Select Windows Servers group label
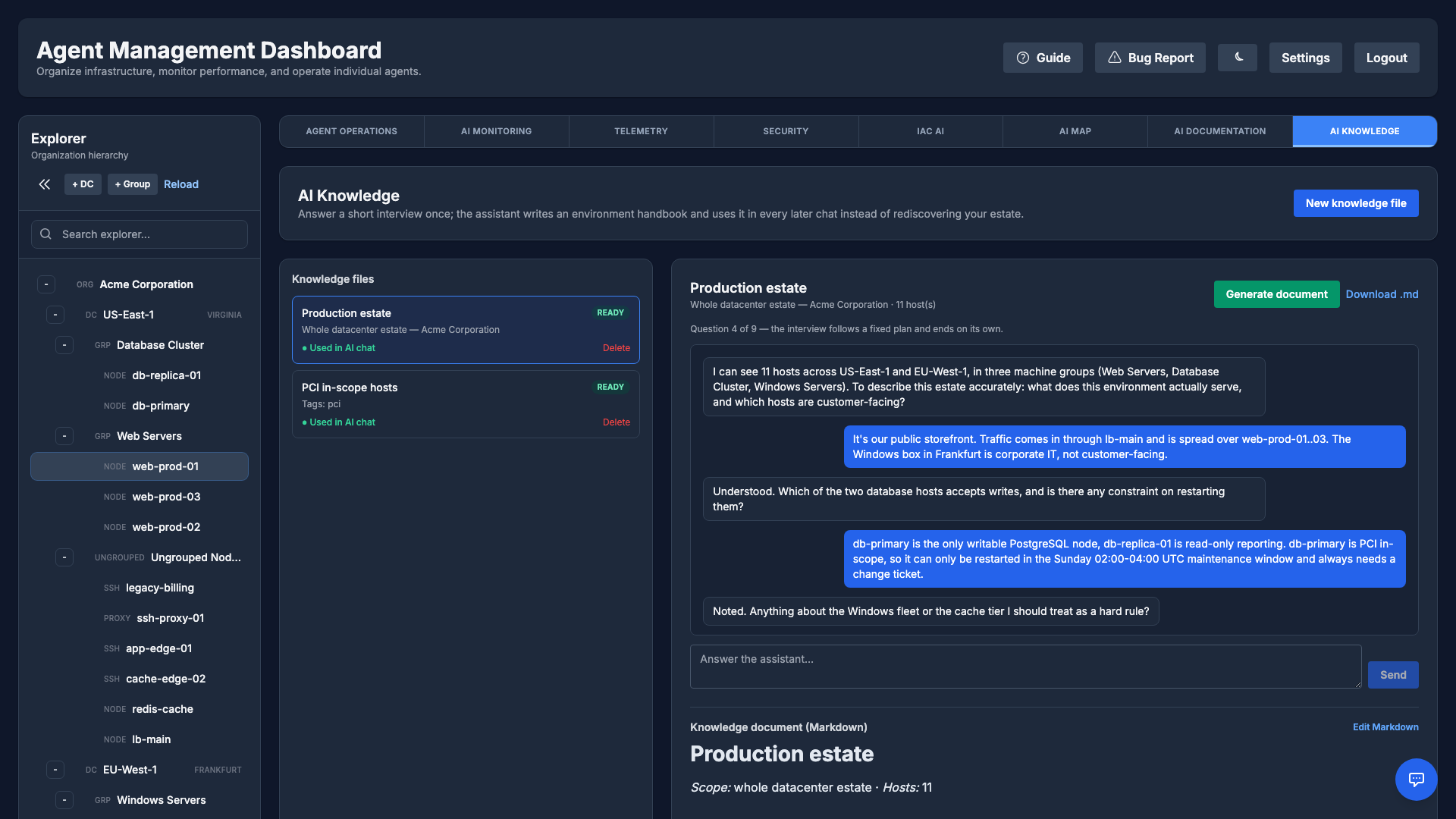1456x819 pixels. pyautogui.click(x=161, y=800)
